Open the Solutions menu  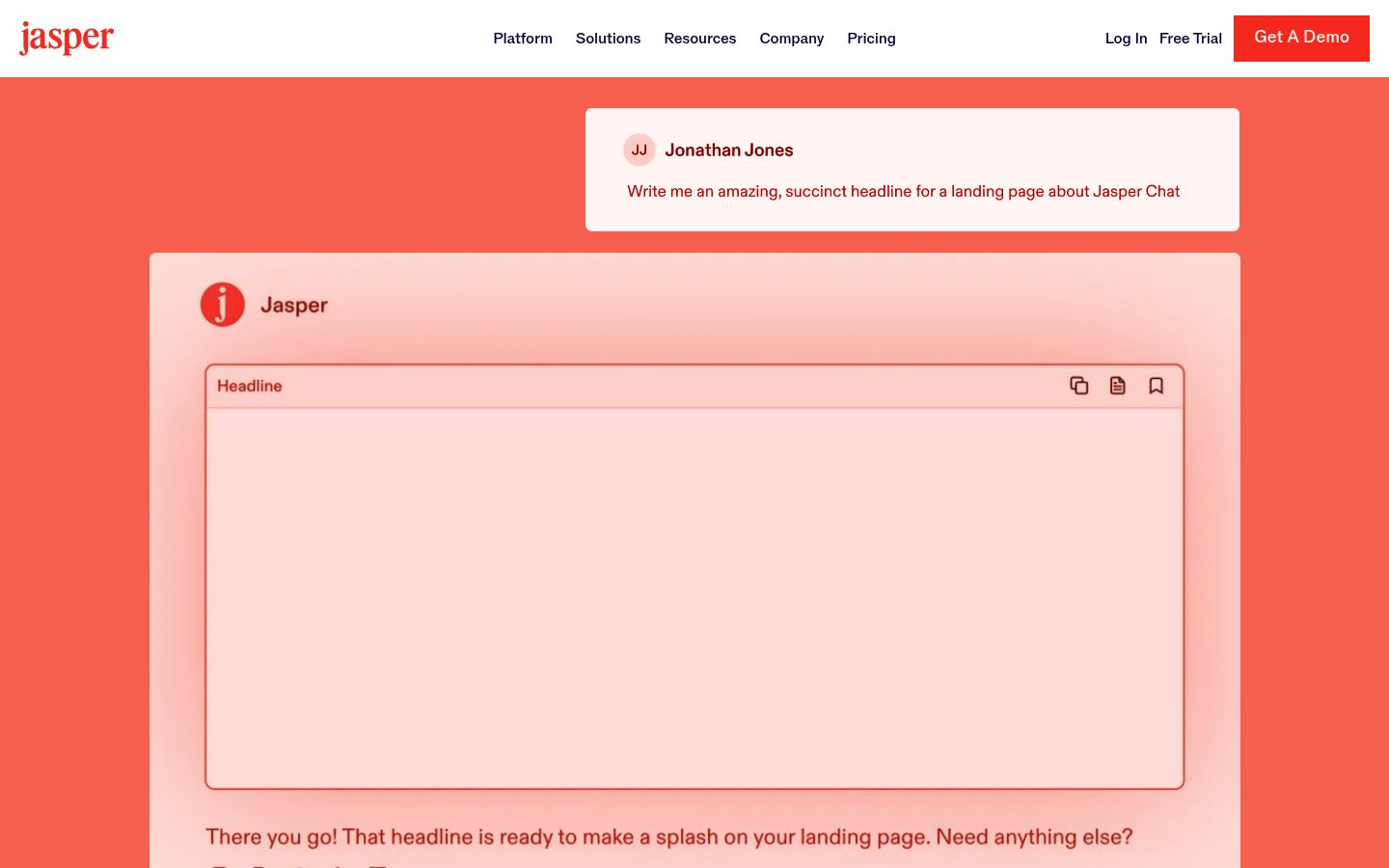pyautogui.click(x=608, y=39)
